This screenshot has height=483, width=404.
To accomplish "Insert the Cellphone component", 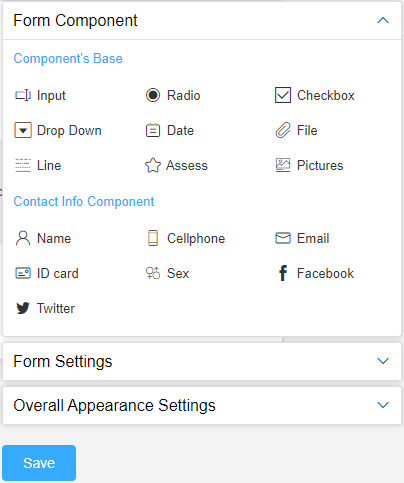I will click(x=185, y=238).
